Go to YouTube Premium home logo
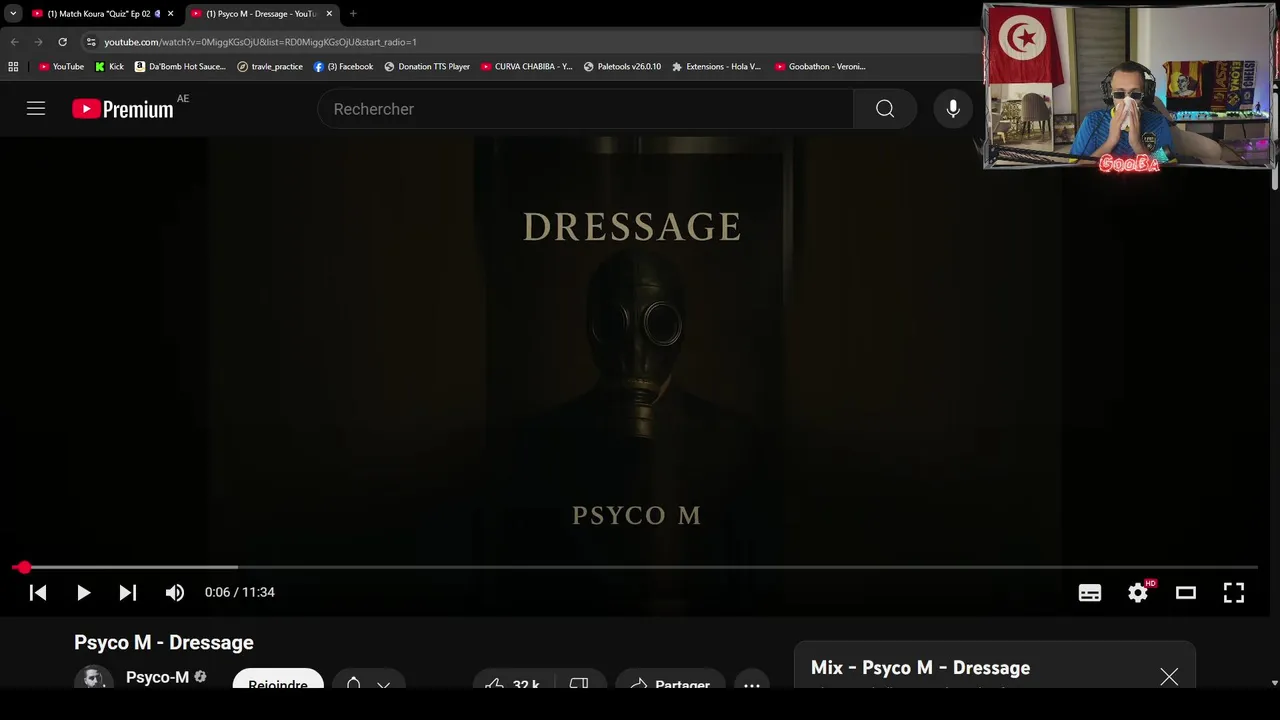Viewport: 1280px width, 720px height. (122, 109)
